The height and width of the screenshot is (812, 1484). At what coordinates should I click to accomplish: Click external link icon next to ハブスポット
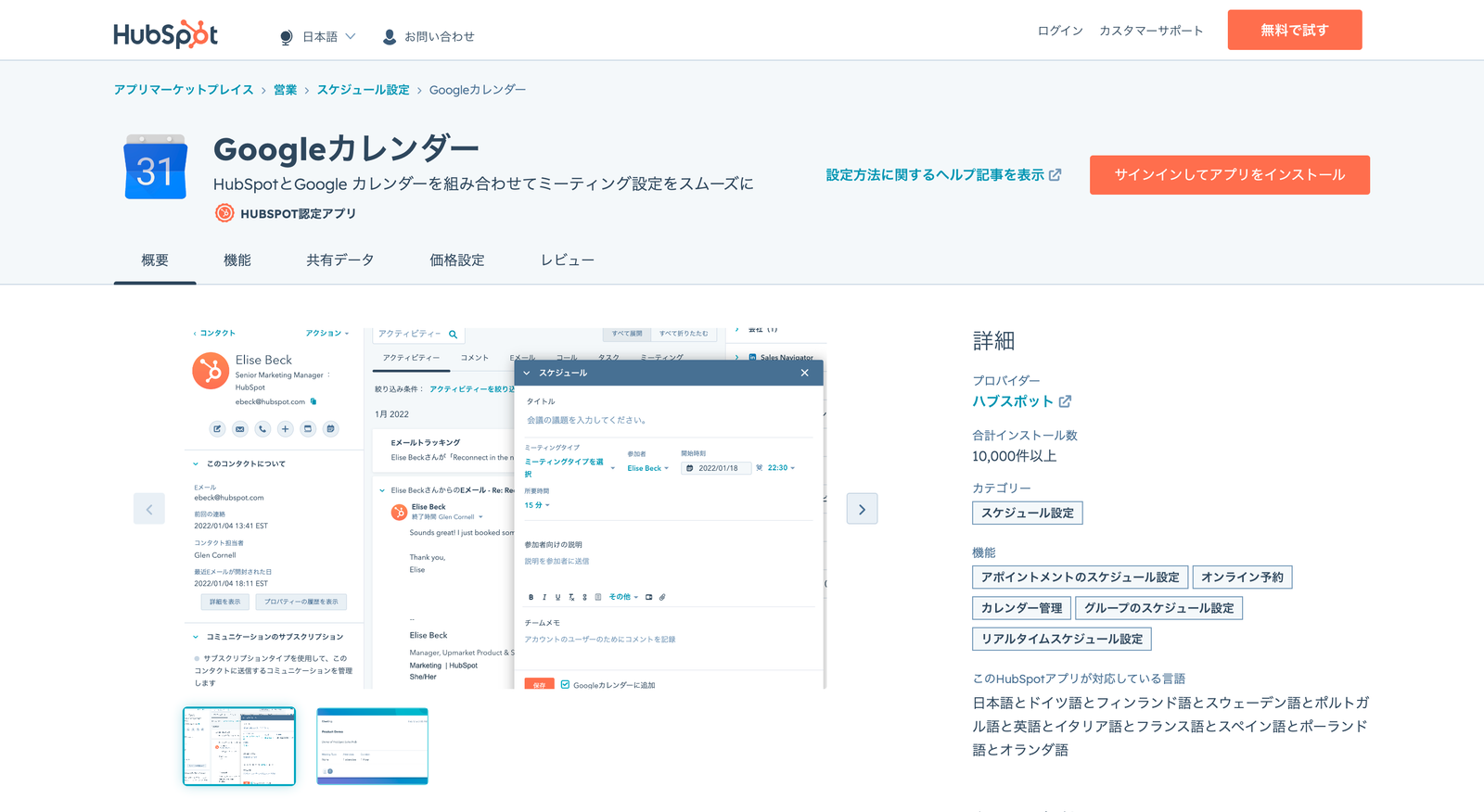pos(1065,401)
